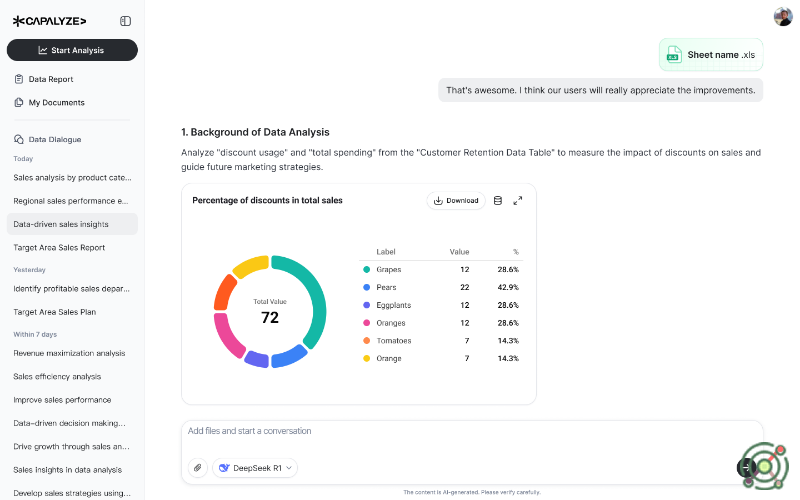Image resolution: width=800 pixels, height=500 pixels.
Task: Open My Documents in the sidebar
Action: [56, 102]
